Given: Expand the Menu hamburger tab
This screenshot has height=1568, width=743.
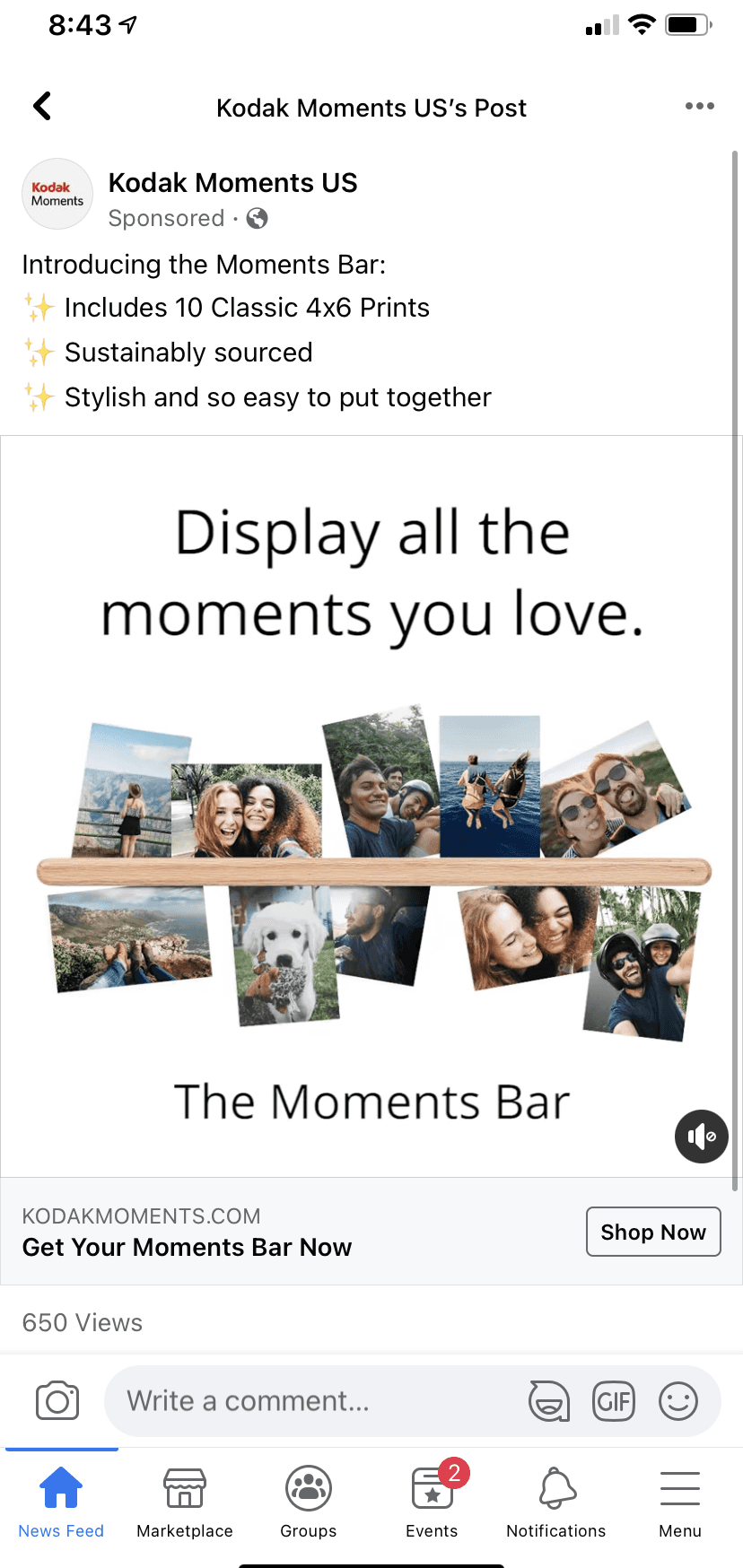Looking at the screenshot, I should click(680, 1502).
